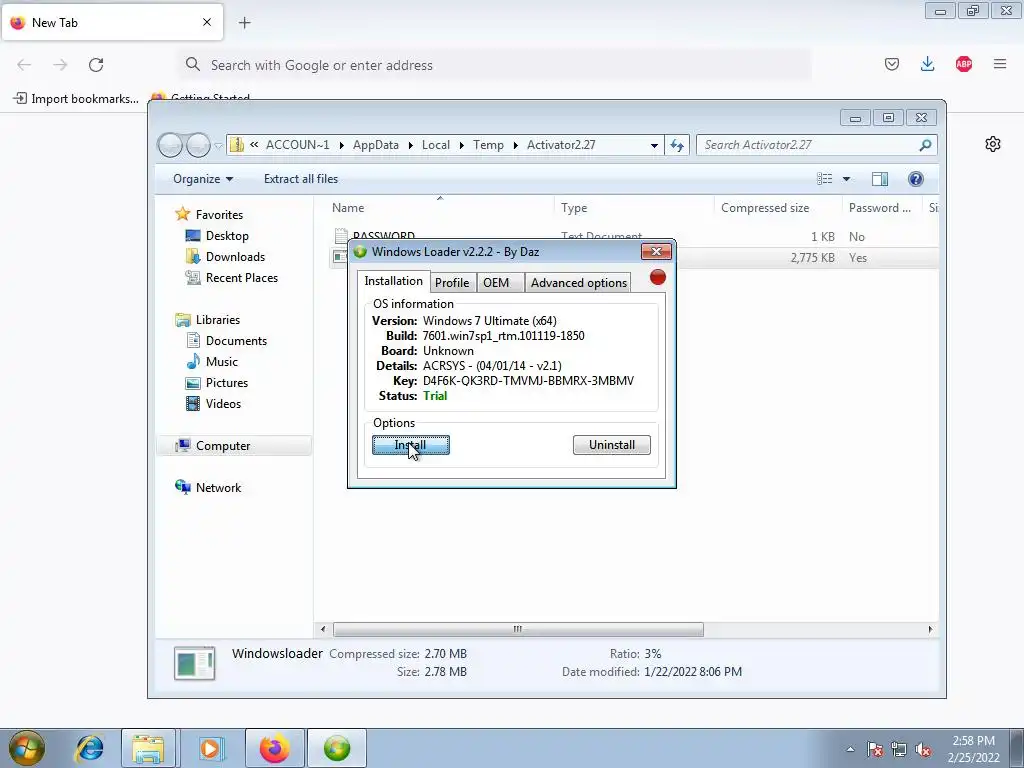Click Temp in the breadcrumb path

(x=488, y=145)
